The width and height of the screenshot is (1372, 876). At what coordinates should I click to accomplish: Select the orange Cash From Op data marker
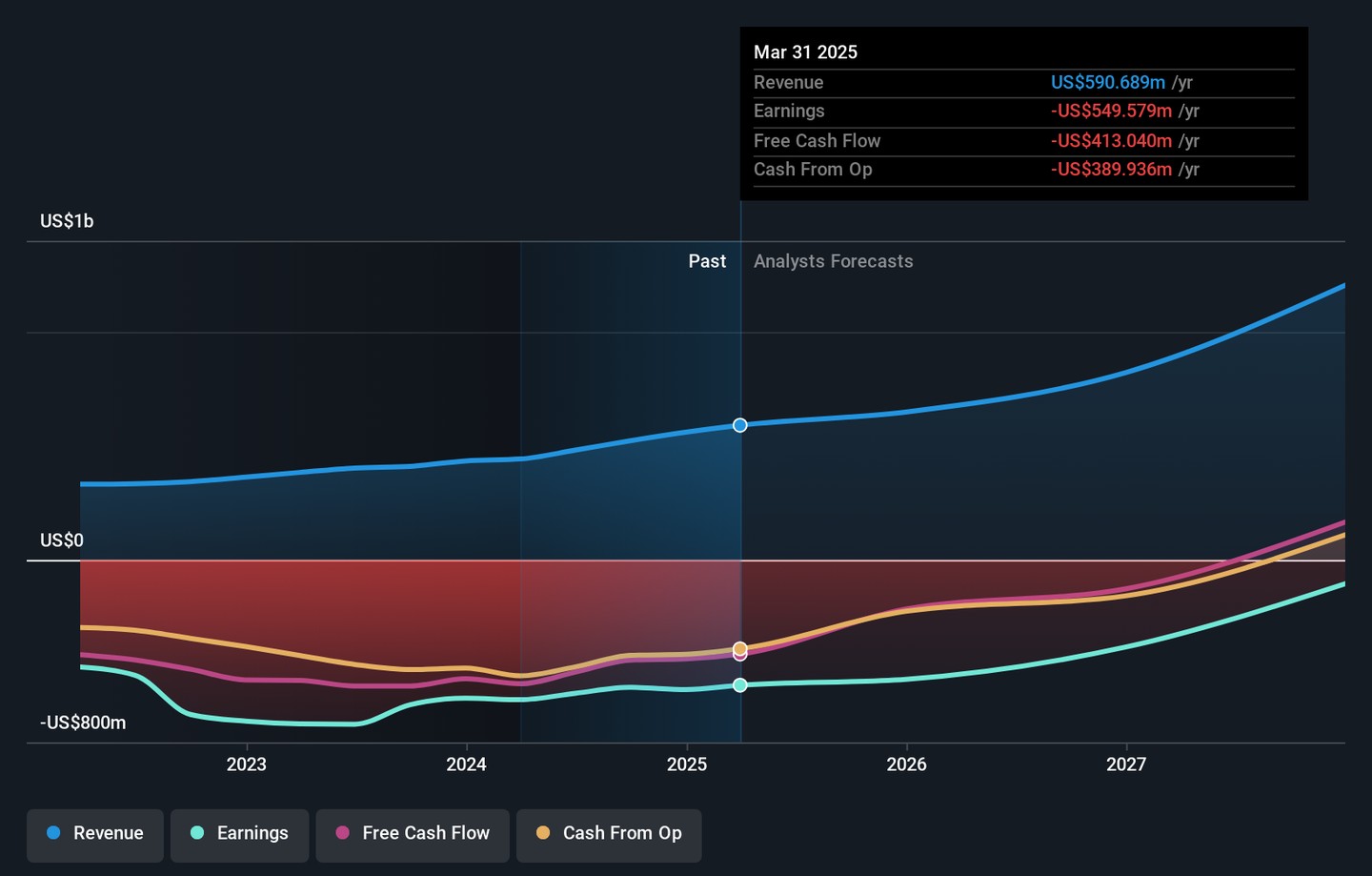point(740,648)
